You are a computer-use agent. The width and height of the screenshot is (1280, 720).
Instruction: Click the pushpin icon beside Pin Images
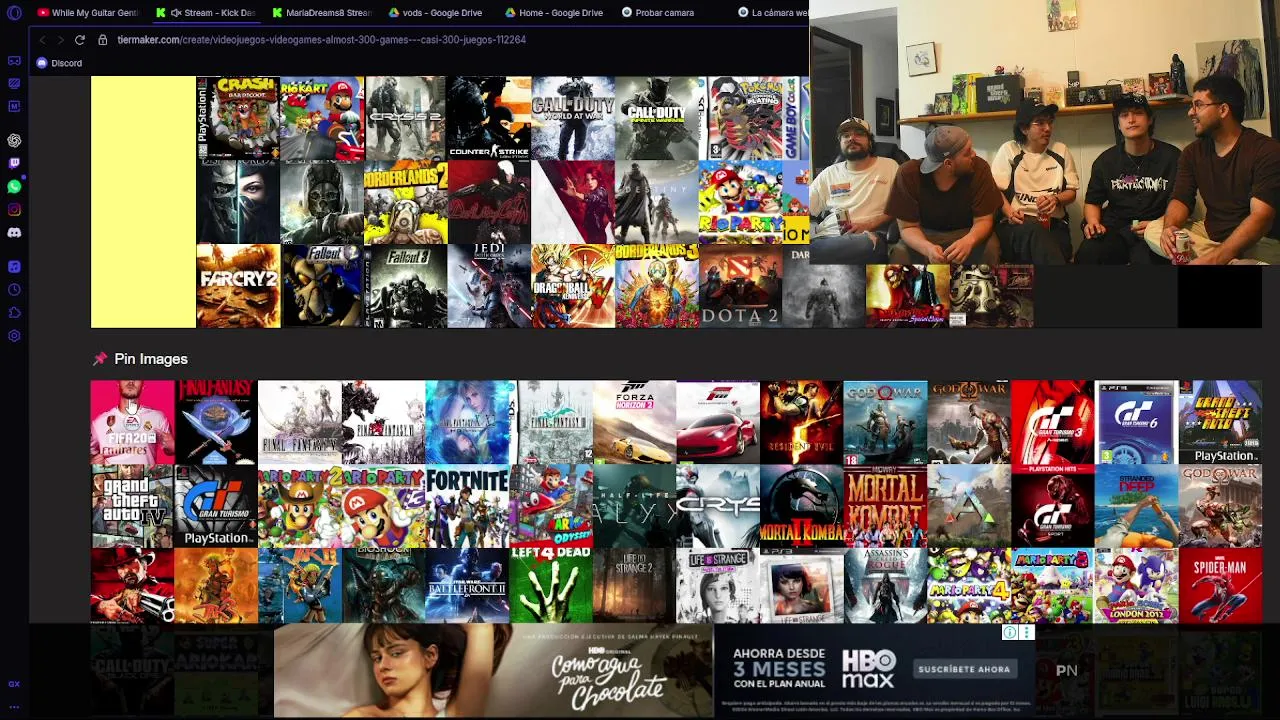[x=100, y=359]
